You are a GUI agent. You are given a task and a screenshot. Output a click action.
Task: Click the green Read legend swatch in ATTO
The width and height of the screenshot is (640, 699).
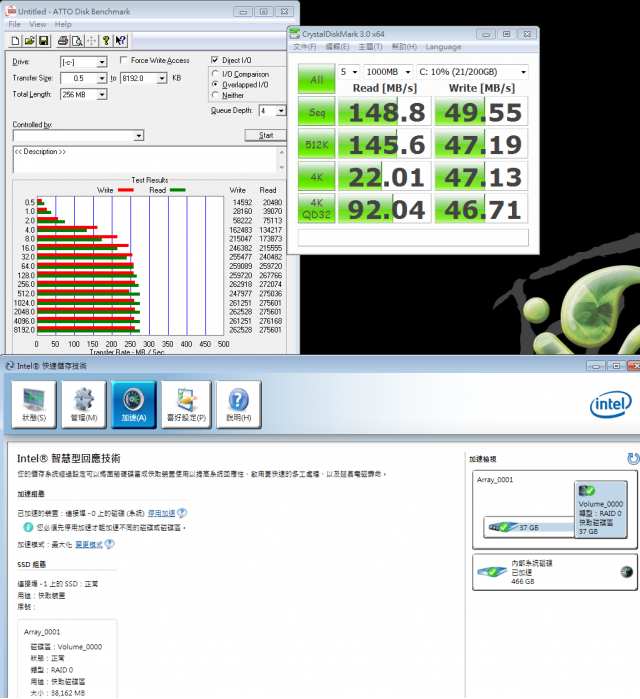click(177, 190)
